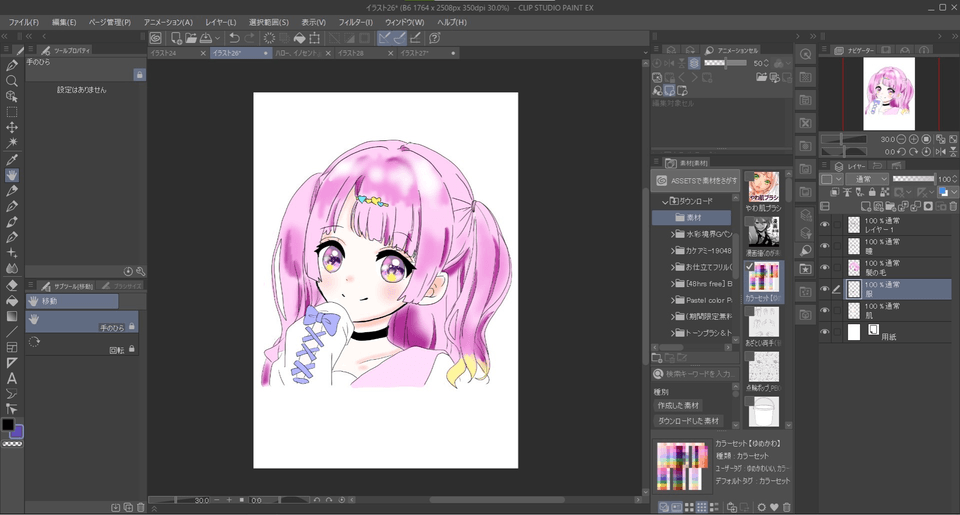Select the Auto select magic wand tool
This screenshot has width=960, height=515.
click(12, 143)
